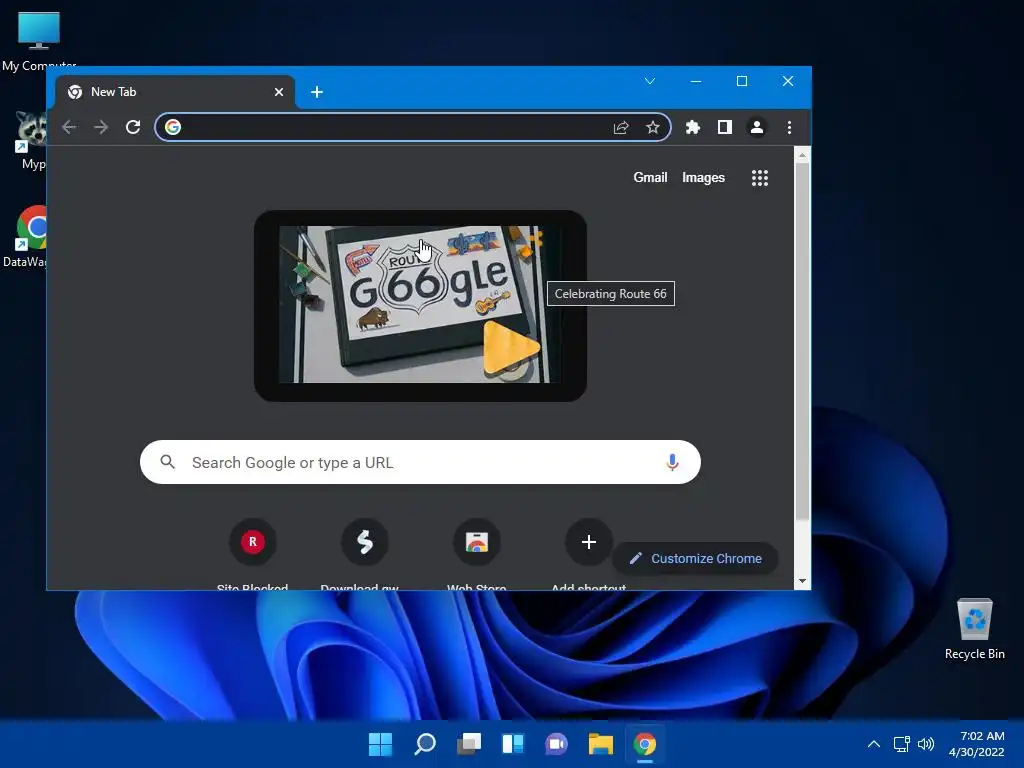Start voice search with the microphone

672,462
